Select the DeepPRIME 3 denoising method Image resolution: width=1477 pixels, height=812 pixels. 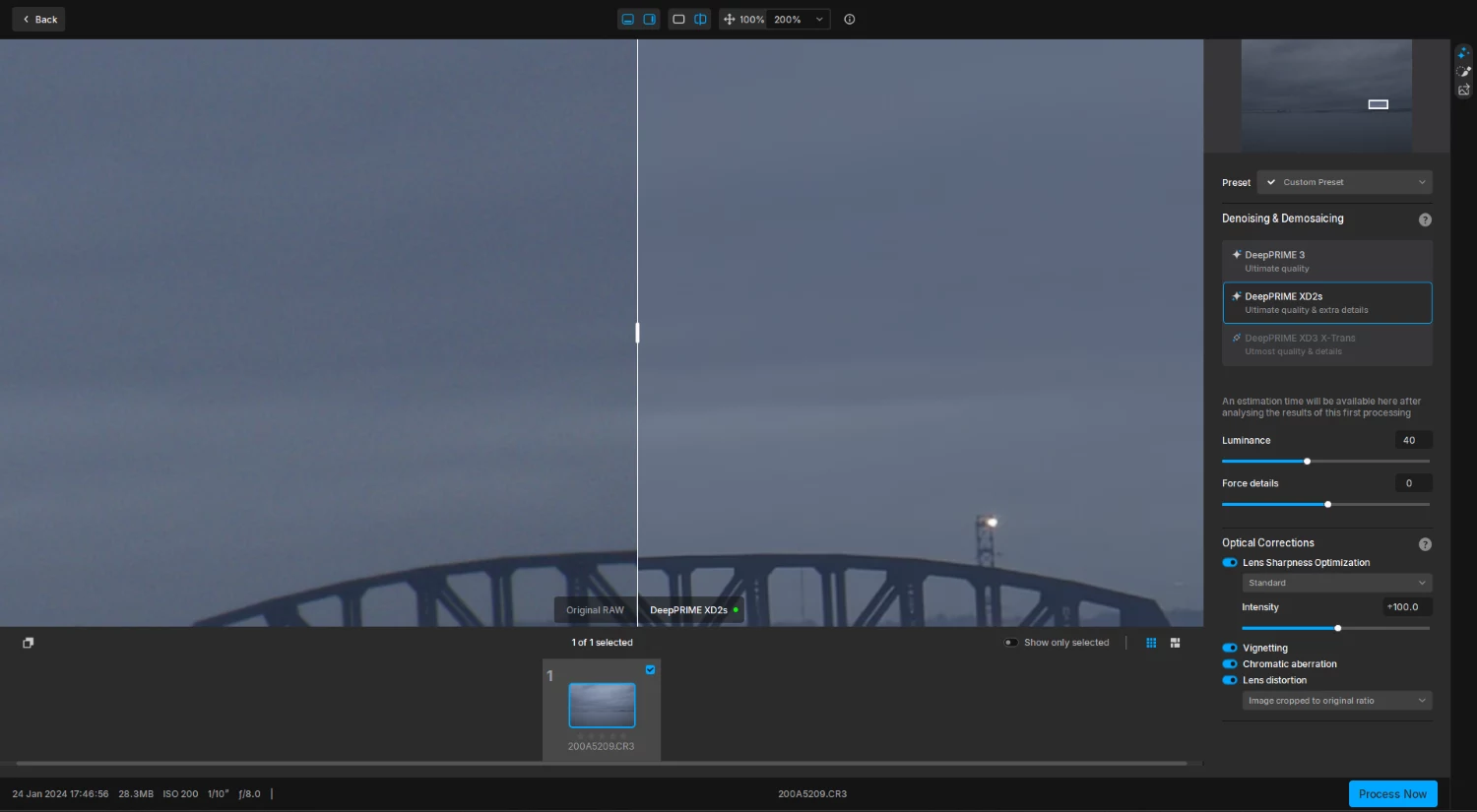pyautogui.click(x=1326, y=260)
